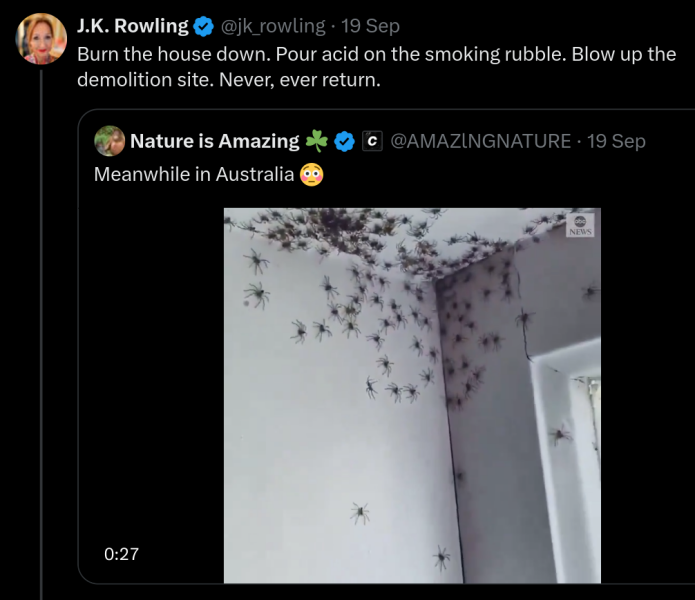The image size is (695, 600).
Task: Click the "Meanwhile in Australia" text
Action: [195, 174]
